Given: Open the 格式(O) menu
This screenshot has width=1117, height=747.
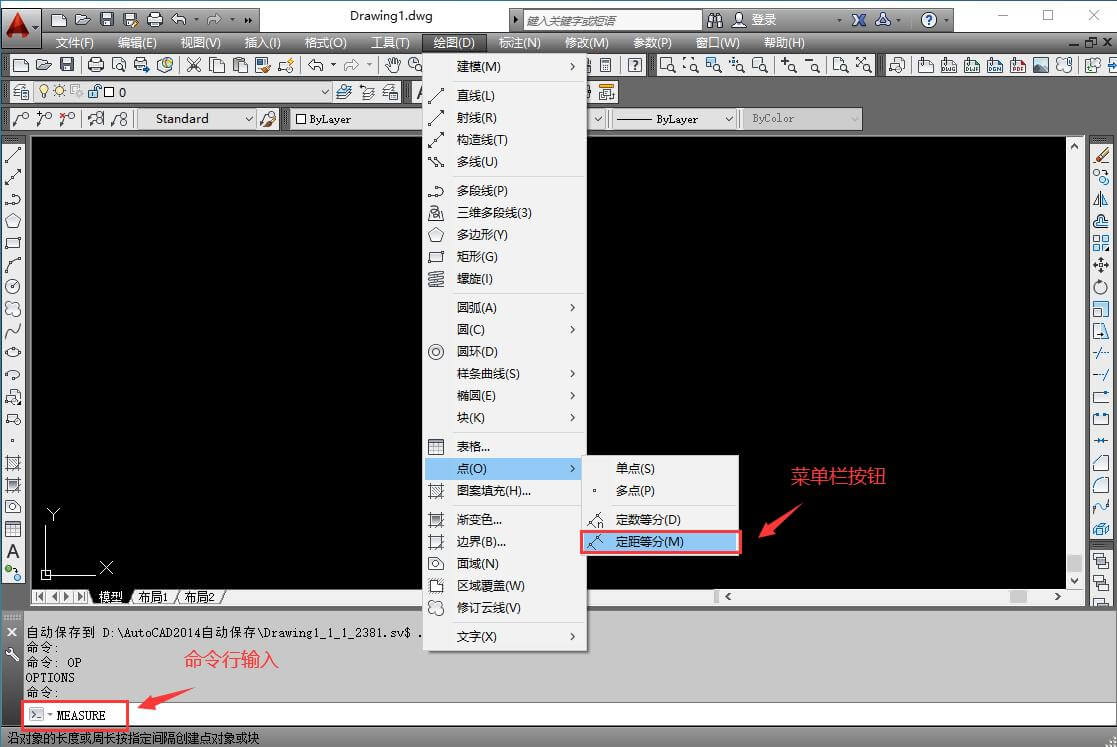Looking at the screenshot, I should (x=325, y=43).
